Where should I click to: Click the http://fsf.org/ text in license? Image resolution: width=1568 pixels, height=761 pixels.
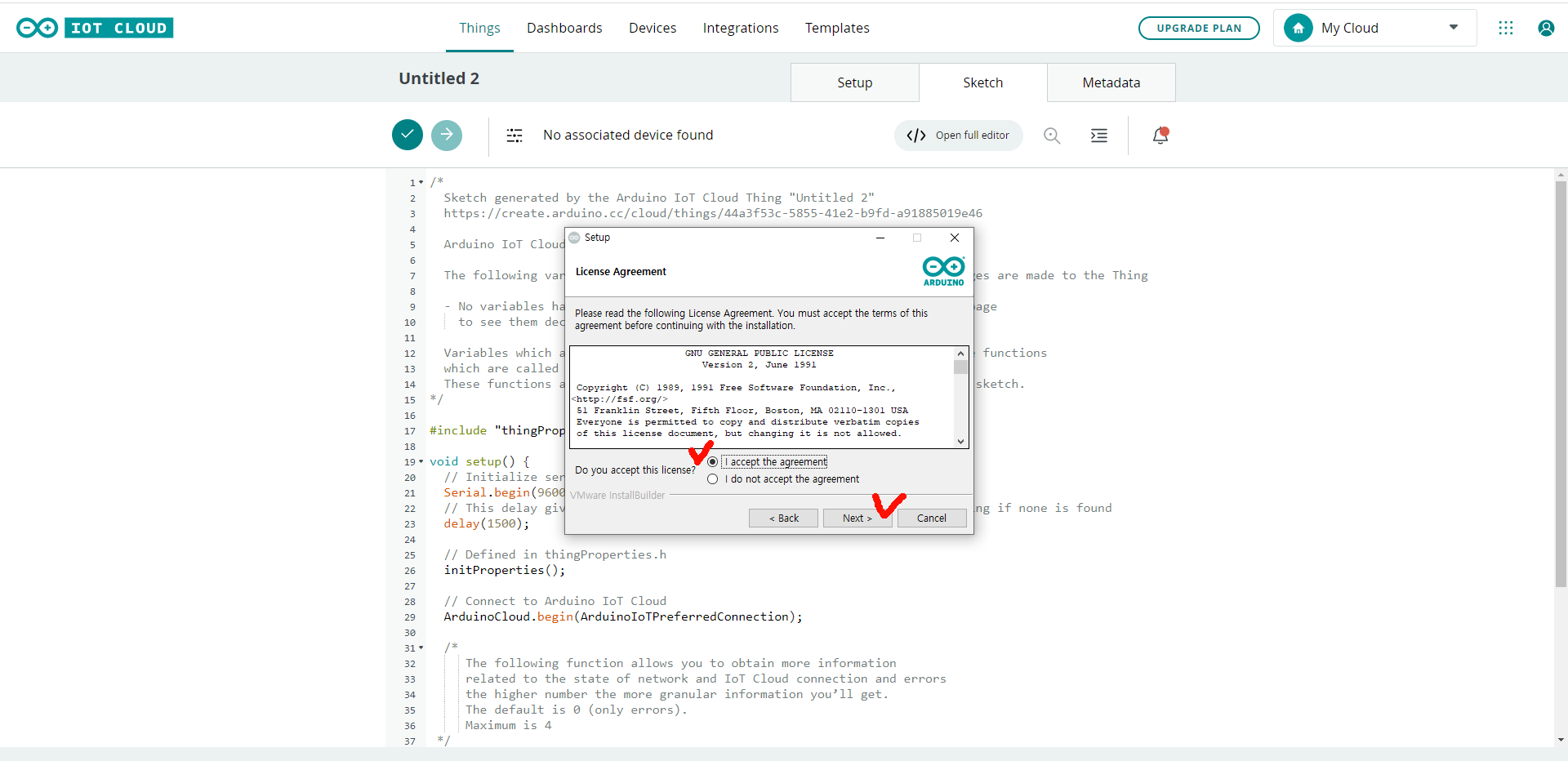click(x=621, y=399)
